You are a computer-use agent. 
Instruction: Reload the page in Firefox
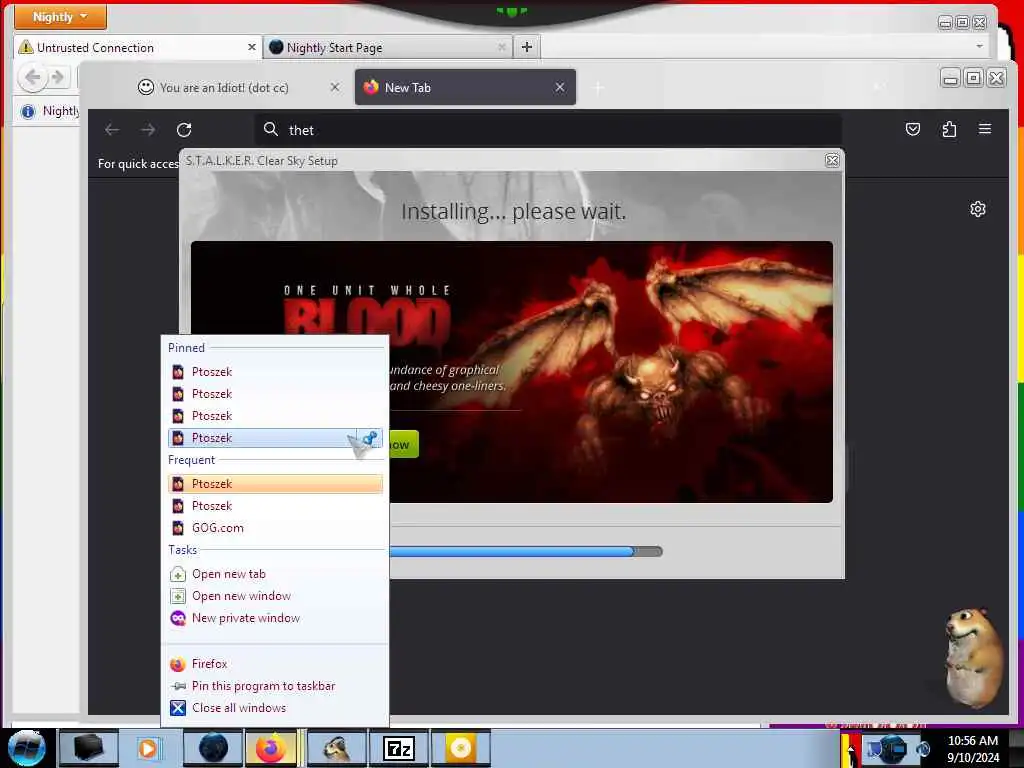(x=184, y=130)
